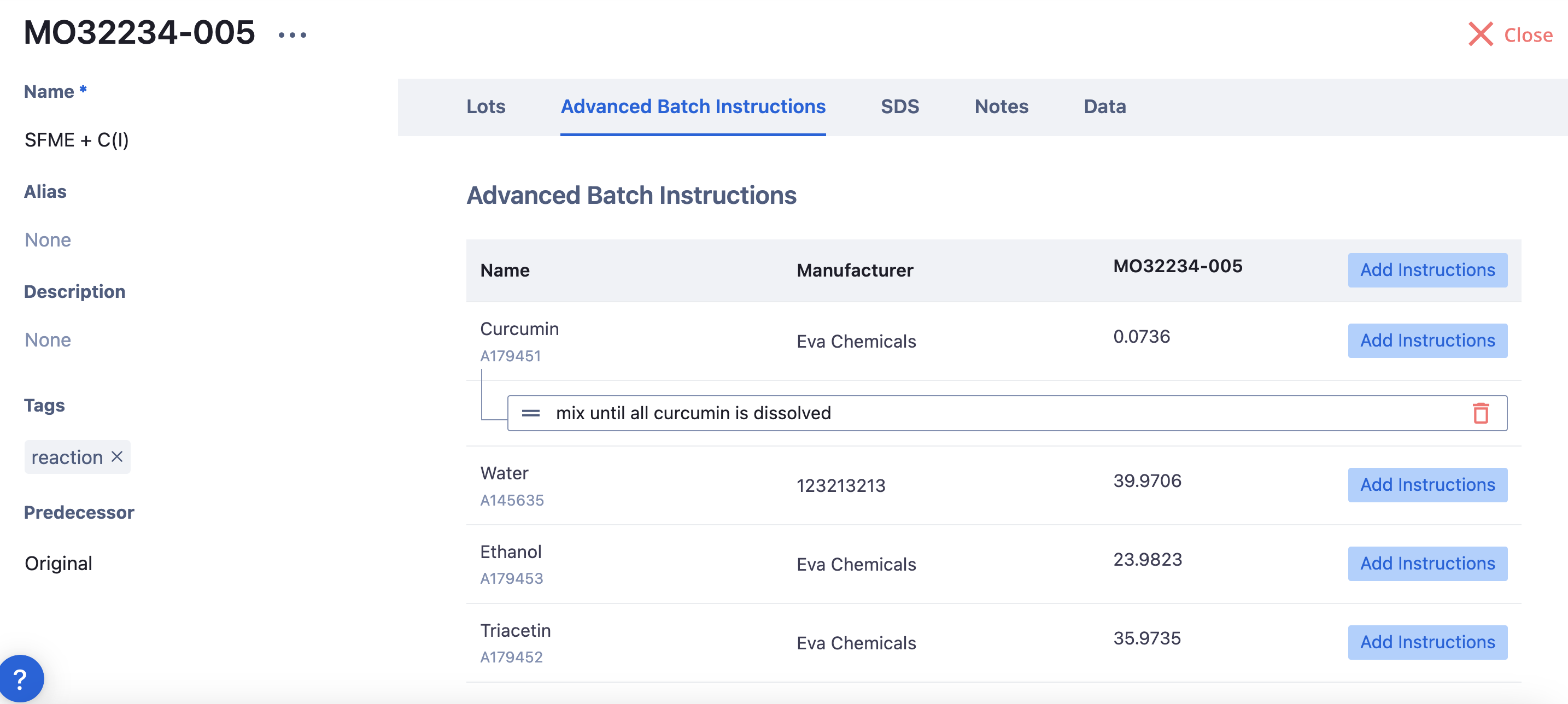1568x704 pixels.
Task: Edit the 'mix until all curcumin is dissolved' text
Action: [x=693, y=413]
